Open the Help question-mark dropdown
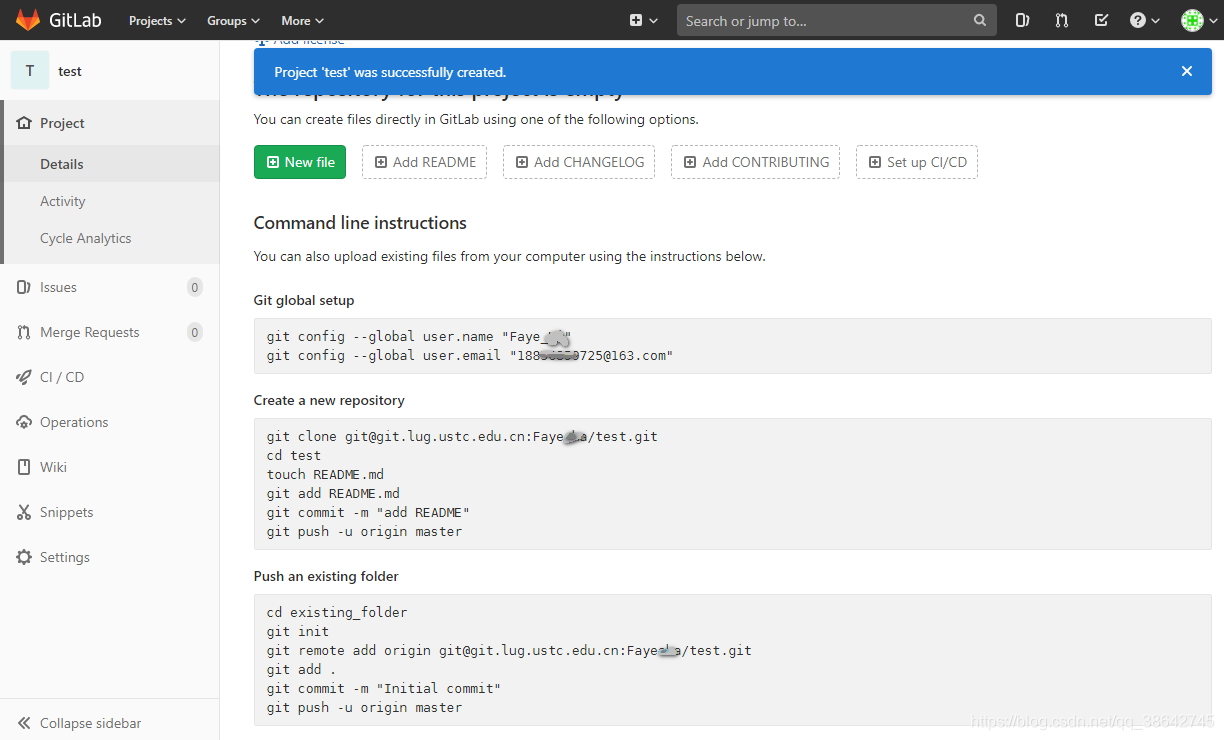The image size is (1224, 740). pyautogui.click(x=1144, y=20)
